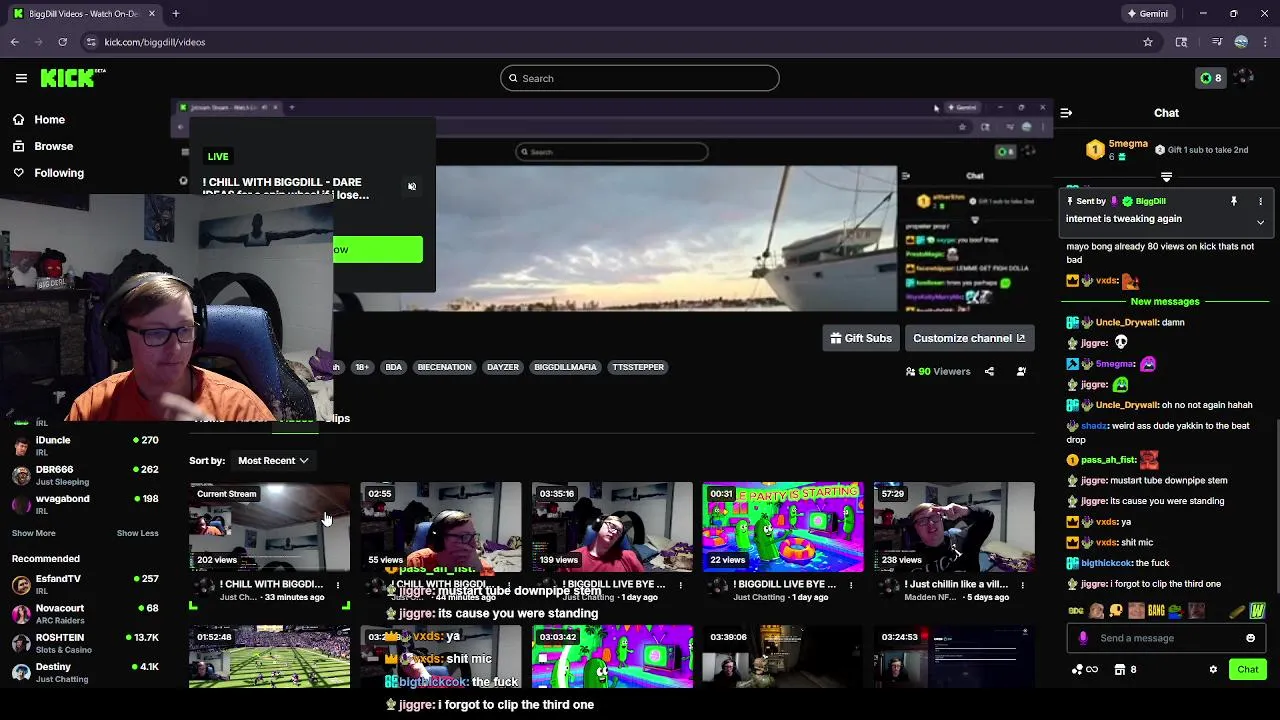Image resolution: width=1280 pixels, height=720 pixels.
Task: Open pinned message three-dot options
Action: pos(1260,201)
